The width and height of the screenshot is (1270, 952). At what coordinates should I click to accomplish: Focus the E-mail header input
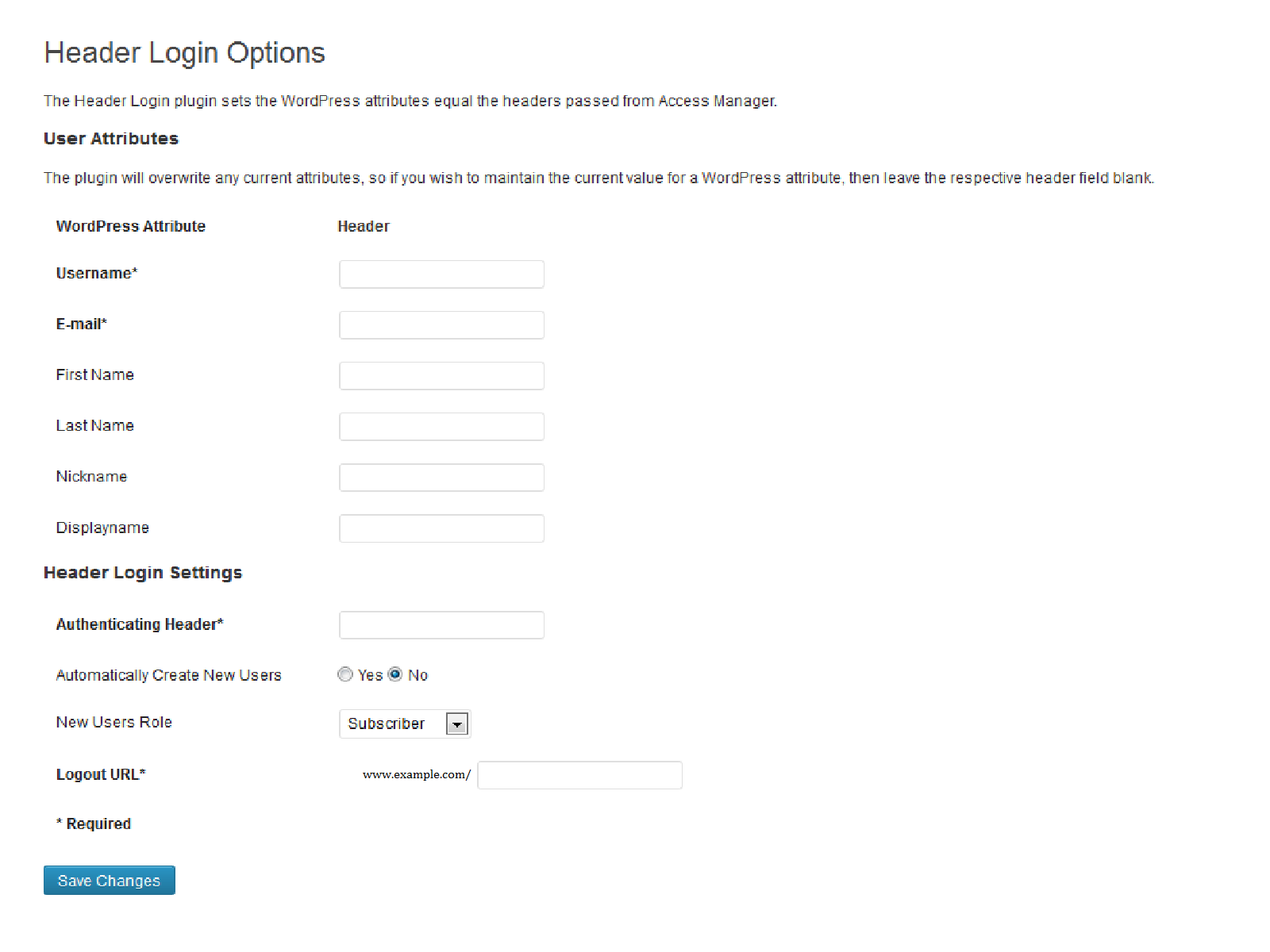pyautogui.click(x=441, y=324)
